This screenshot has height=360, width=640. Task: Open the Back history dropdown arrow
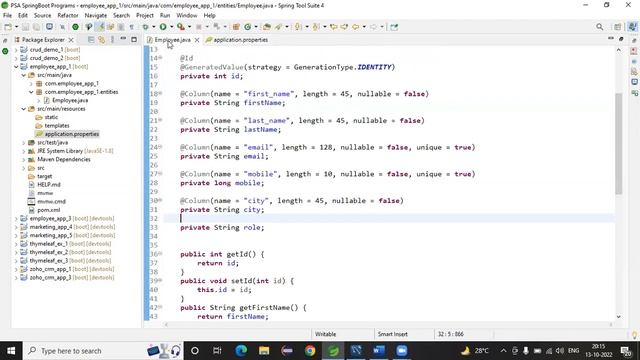[x=364, y=27]
